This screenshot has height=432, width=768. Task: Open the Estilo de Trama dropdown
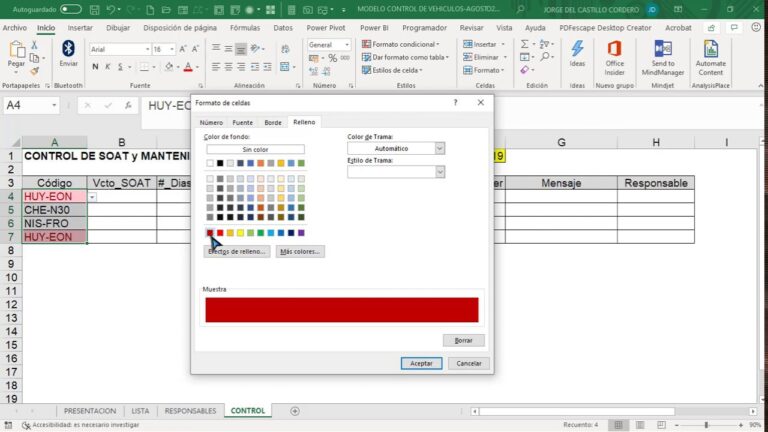coord(439,172)
